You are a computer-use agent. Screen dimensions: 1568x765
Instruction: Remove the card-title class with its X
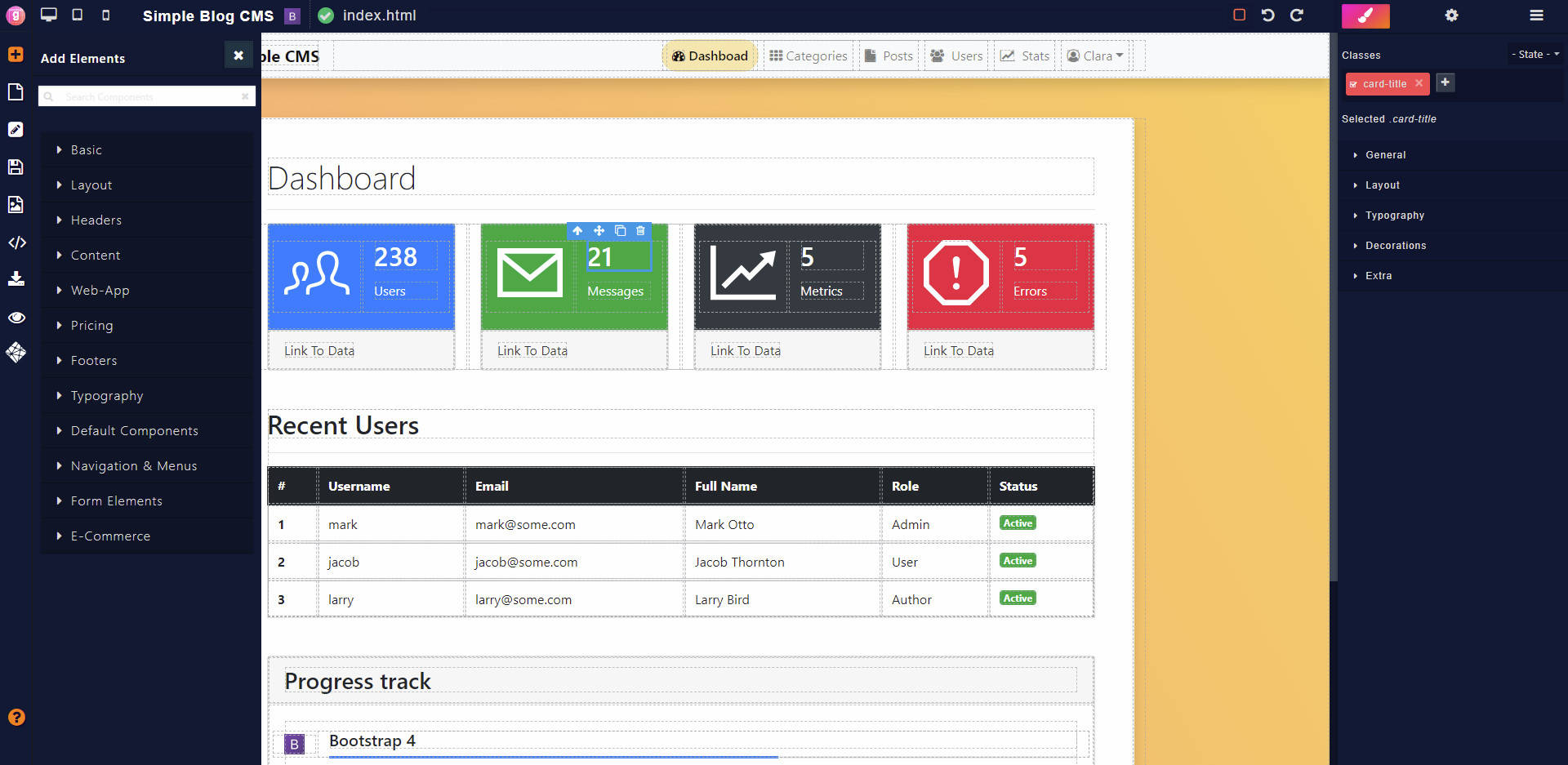coord(1419,83)
